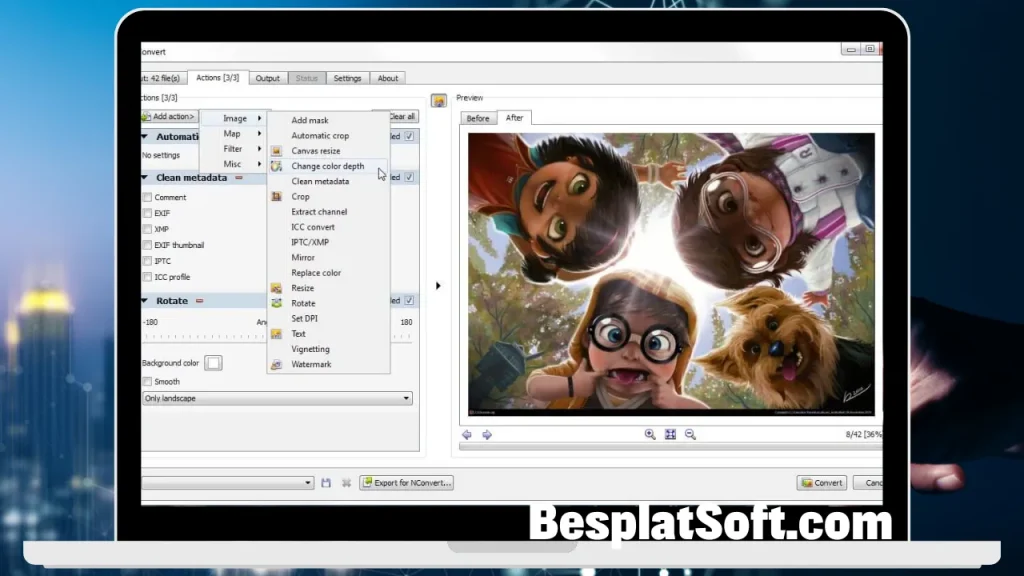
Task: Zoom in on the preview image
Action: point(650,434)
